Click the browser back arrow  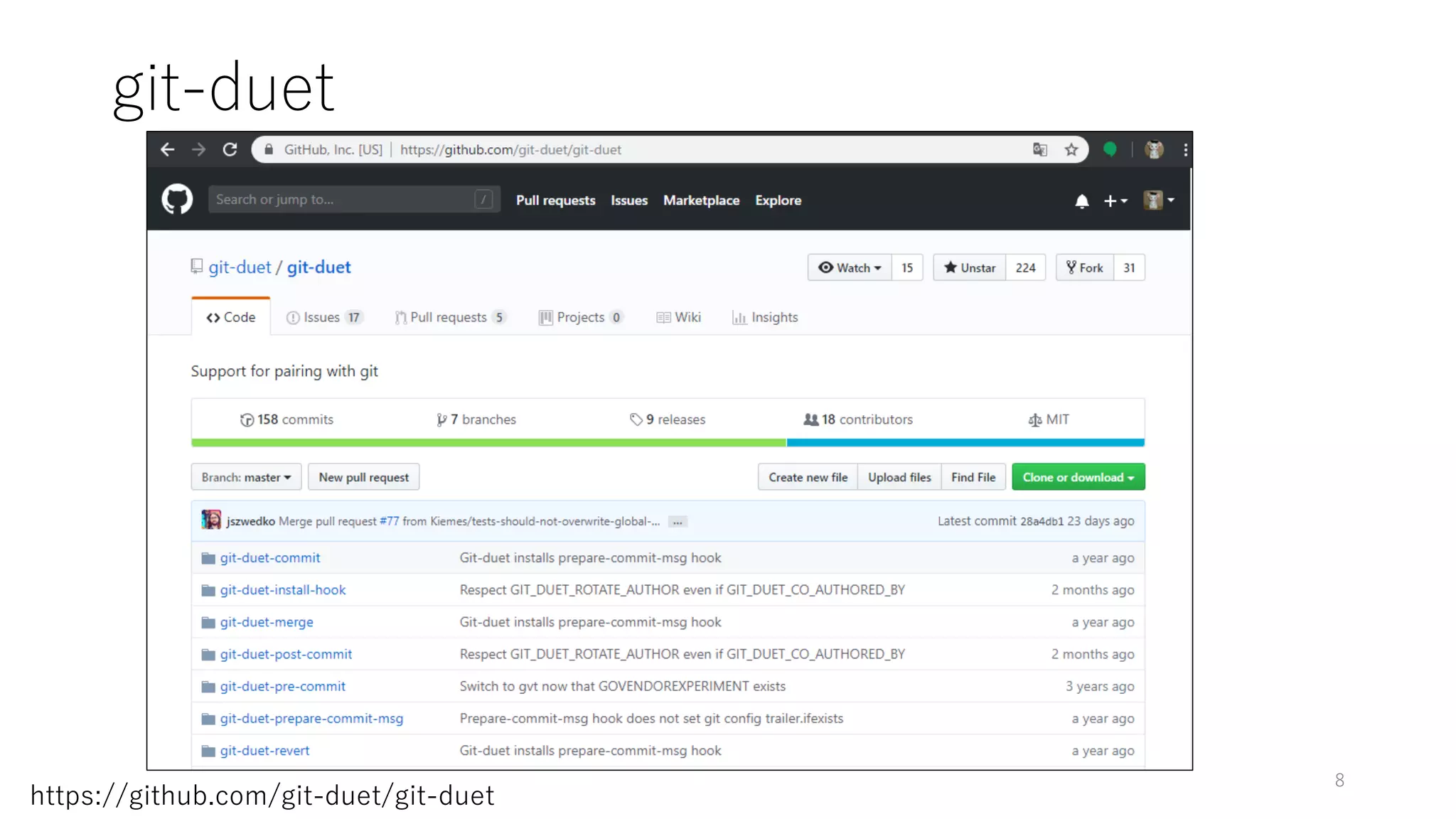pos(168,149)
